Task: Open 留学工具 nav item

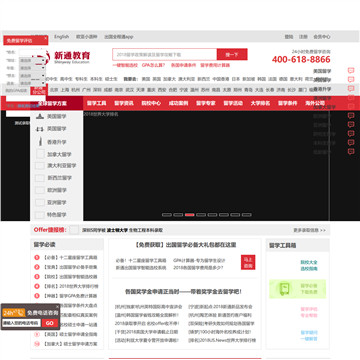Action: click(x=96, y=103)
